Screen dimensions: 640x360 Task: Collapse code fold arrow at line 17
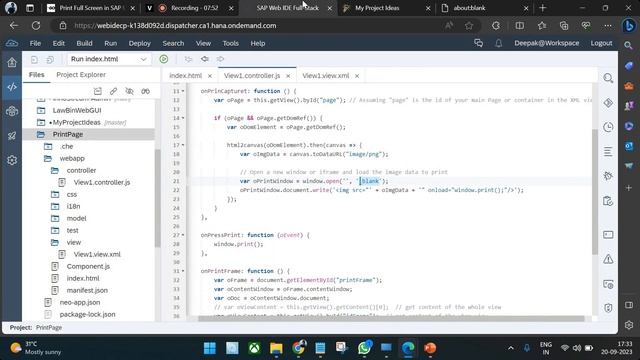pyautogui.click(x=183, y=145)
